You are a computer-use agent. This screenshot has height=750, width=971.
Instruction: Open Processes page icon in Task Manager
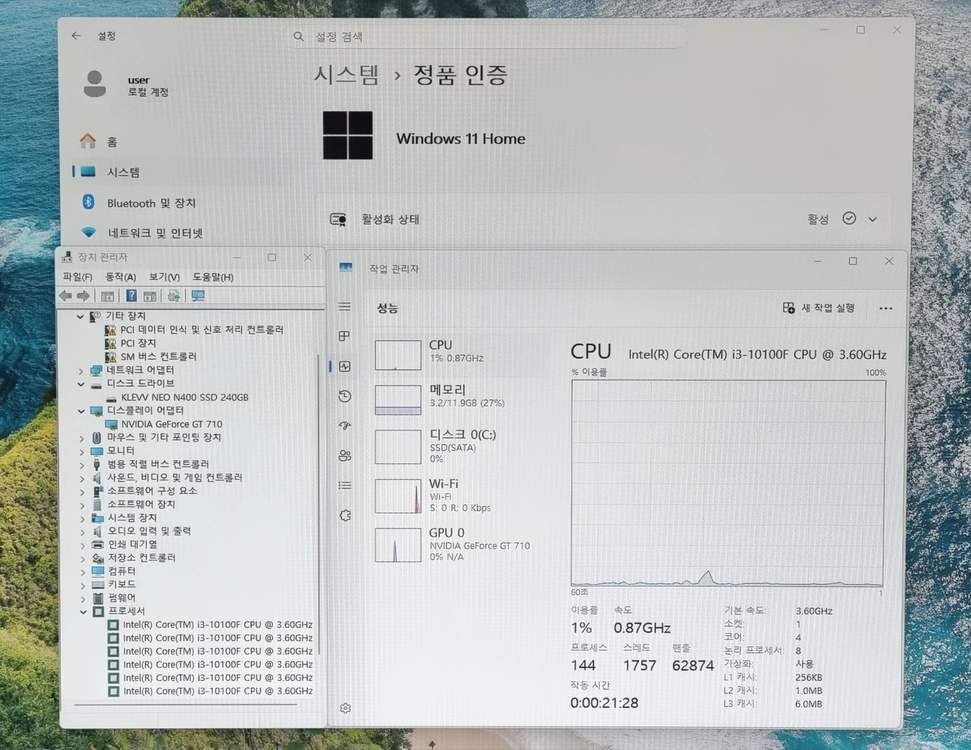pos(345,336)
